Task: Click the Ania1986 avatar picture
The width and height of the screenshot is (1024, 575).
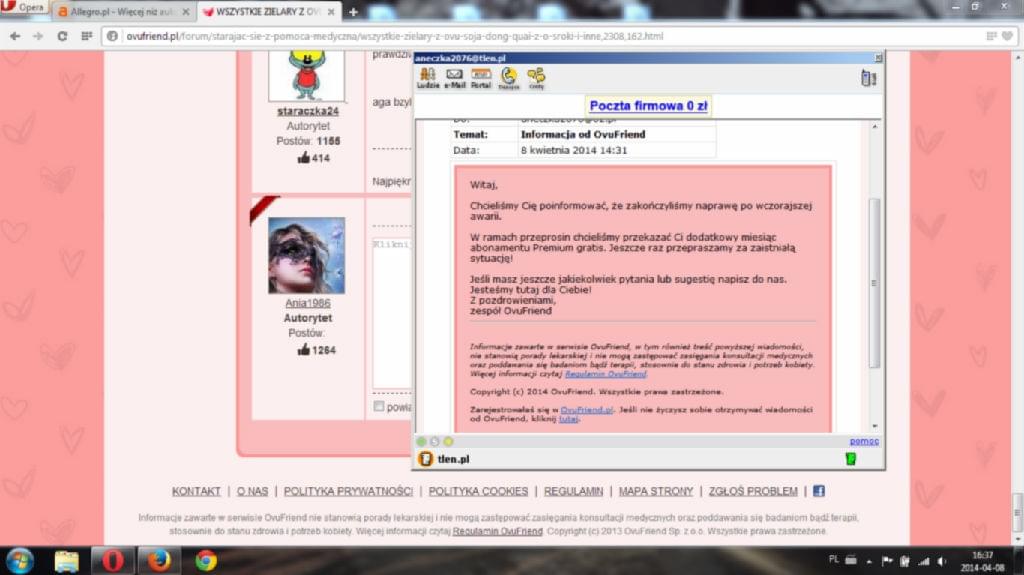Action: [x=307, y=255]
